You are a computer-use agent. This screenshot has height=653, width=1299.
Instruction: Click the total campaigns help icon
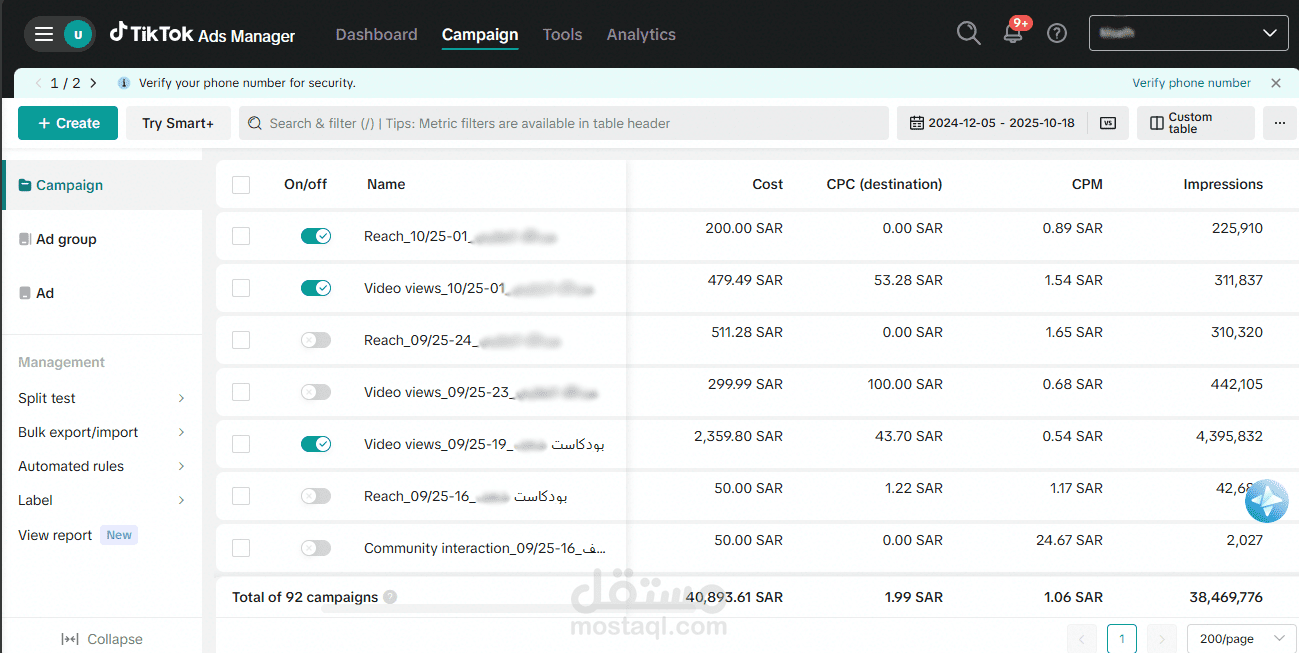[390, 597]
